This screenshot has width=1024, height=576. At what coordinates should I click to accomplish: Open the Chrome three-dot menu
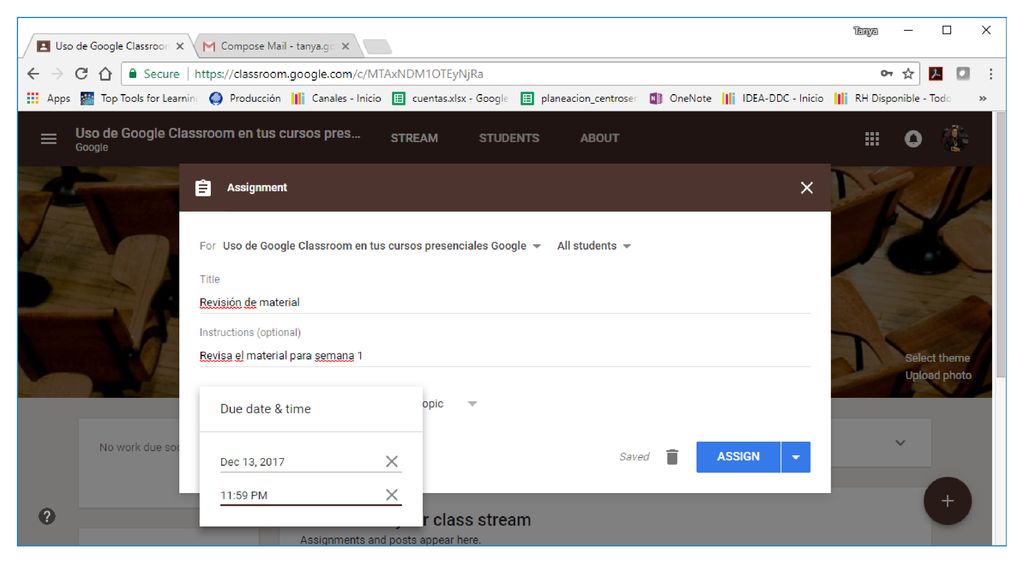pyautogui.click(x=991, y=74)
